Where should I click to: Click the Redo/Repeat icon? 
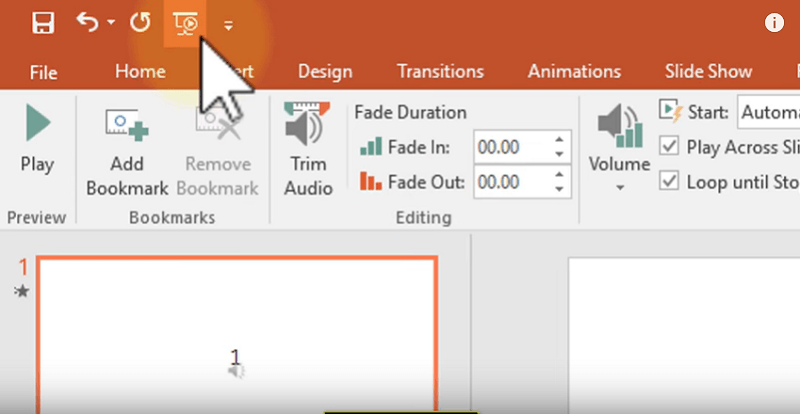tap(140, 22)
